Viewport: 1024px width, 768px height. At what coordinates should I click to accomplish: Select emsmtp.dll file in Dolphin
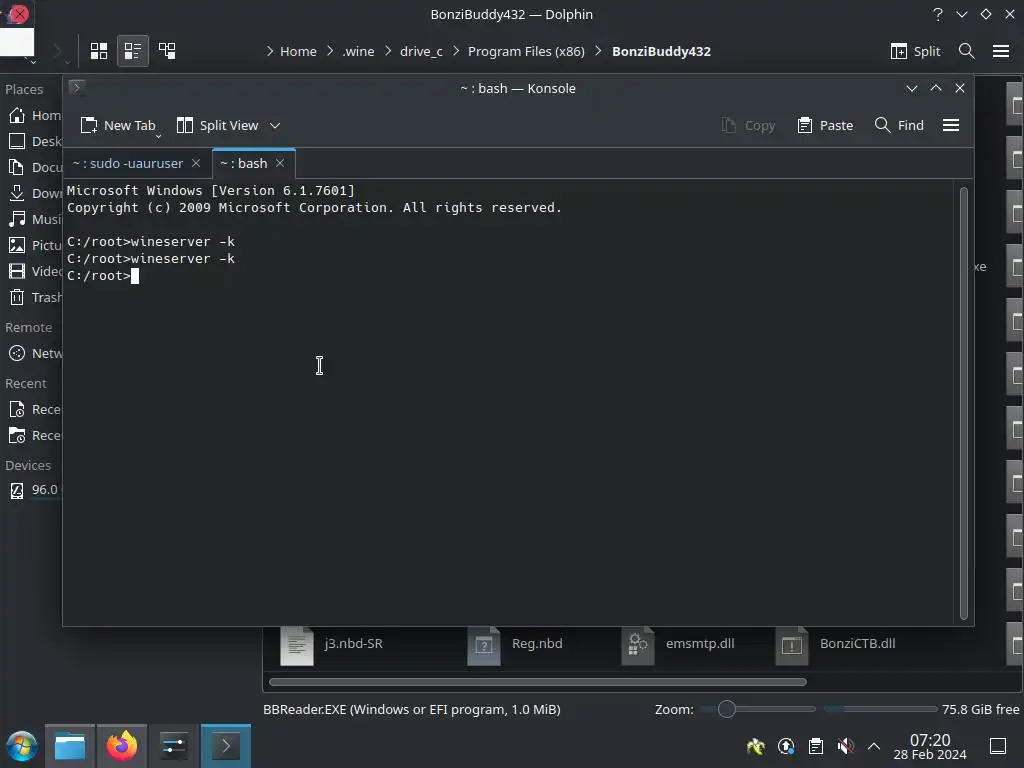click(679, 645)
